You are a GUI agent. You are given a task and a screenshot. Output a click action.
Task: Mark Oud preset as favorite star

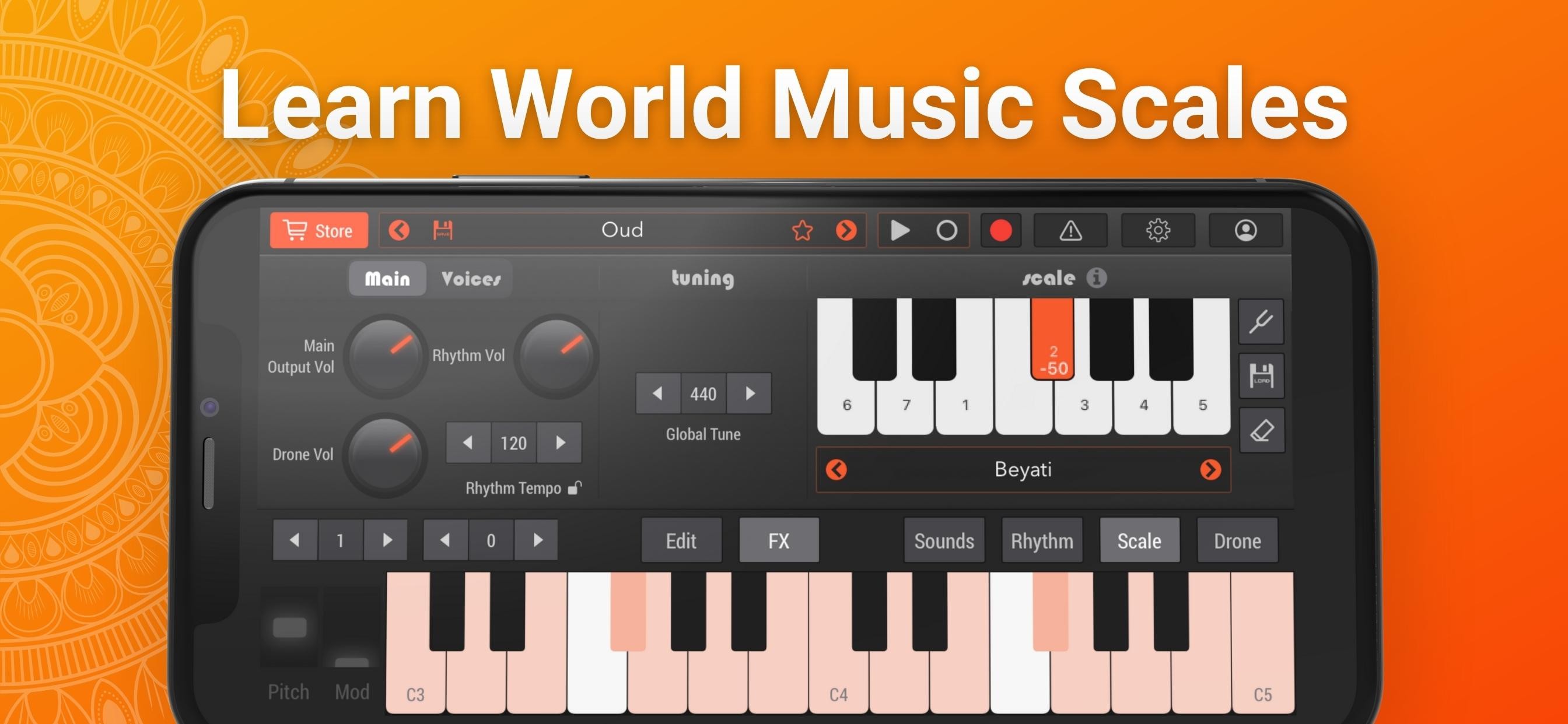point(802,231)
